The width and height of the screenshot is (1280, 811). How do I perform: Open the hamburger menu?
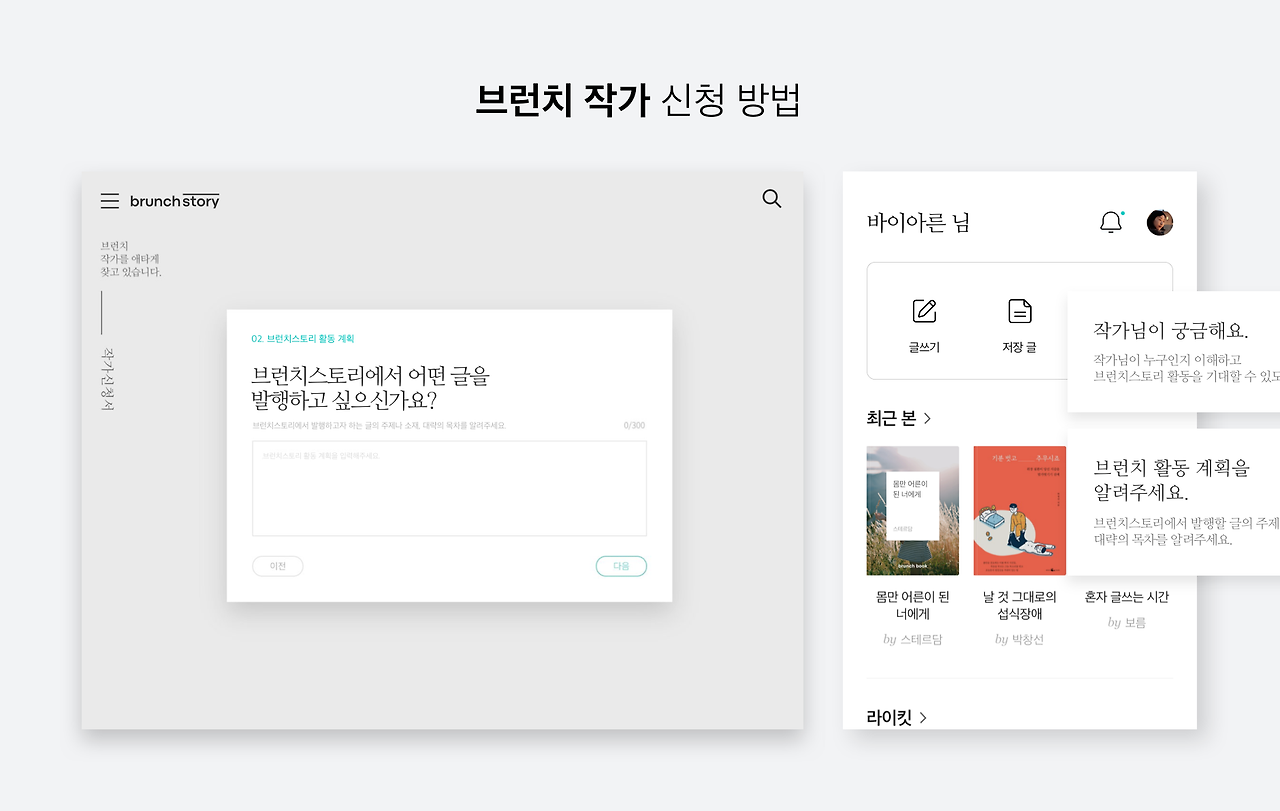(110, 200)
